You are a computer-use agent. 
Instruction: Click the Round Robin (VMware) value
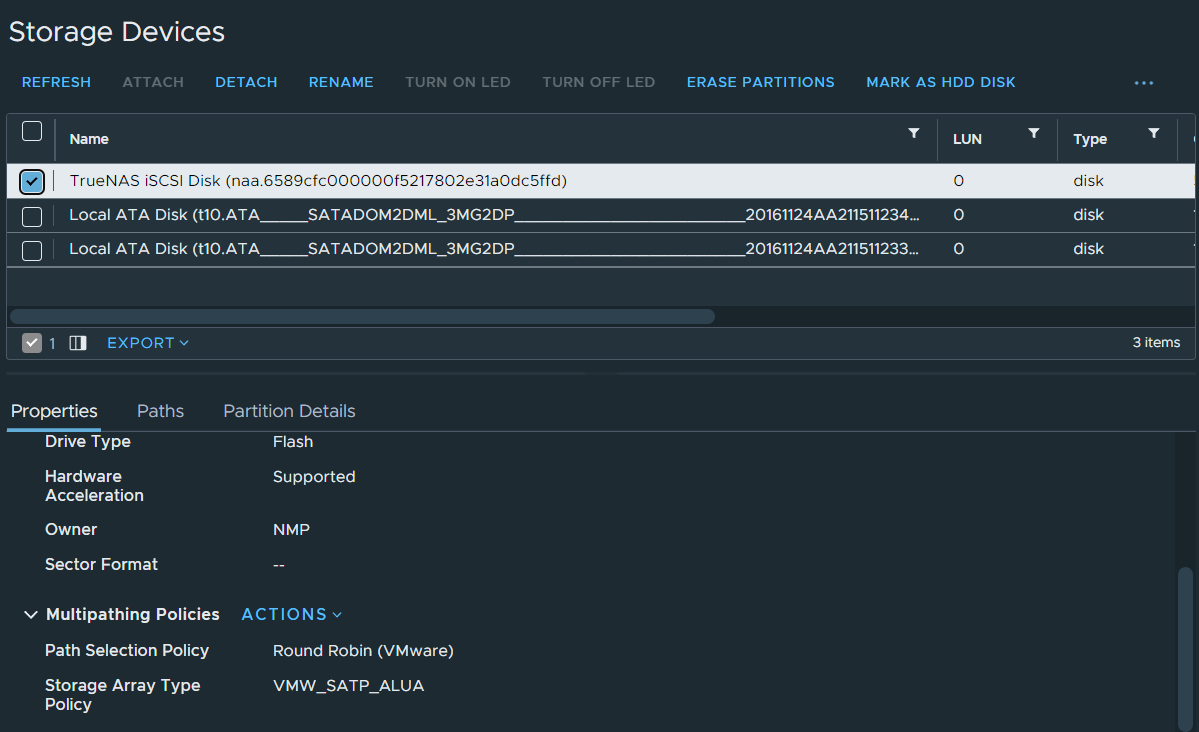363,650
